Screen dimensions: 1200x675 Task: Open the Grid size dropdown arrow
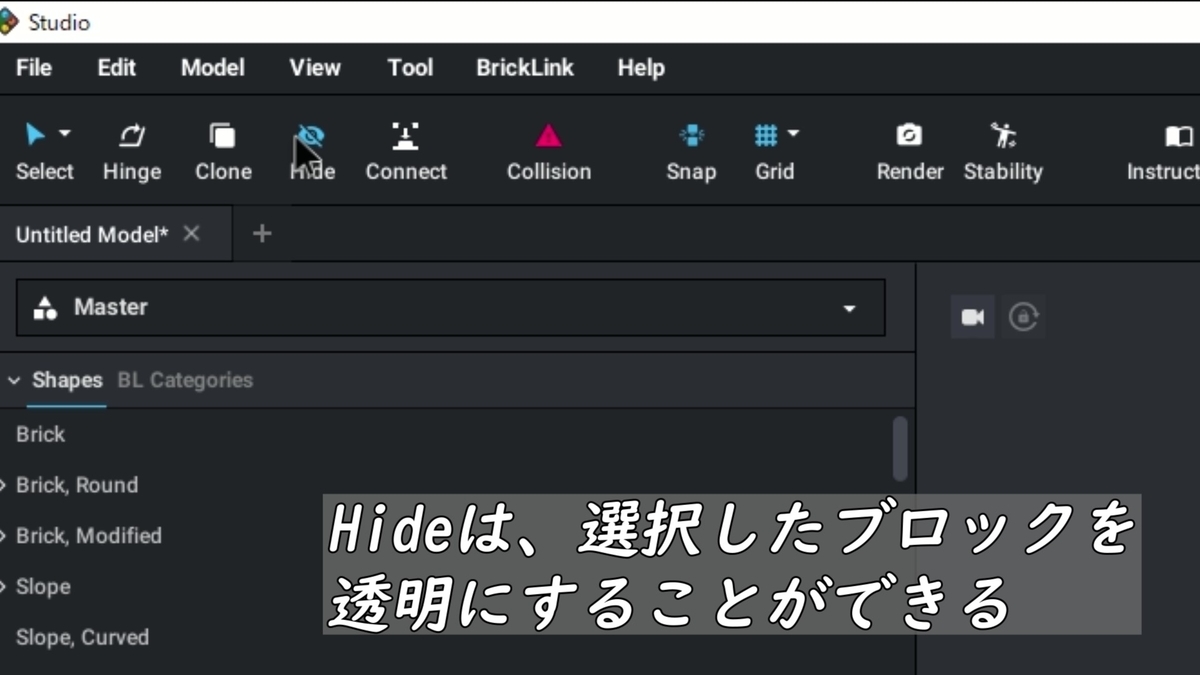[x=794, y=133]
